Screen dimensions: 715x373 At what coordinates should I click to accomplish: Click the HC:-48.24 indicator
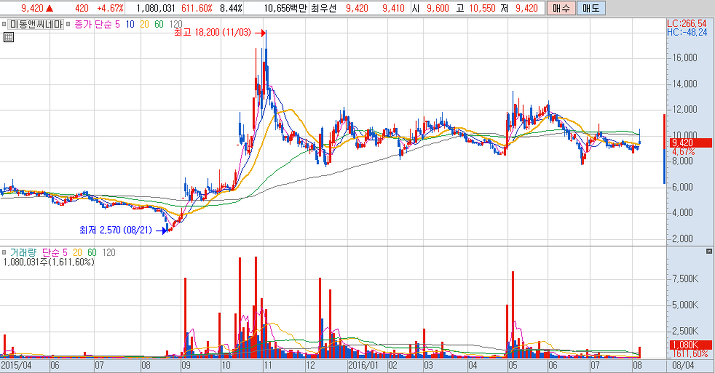pos(687,32)
